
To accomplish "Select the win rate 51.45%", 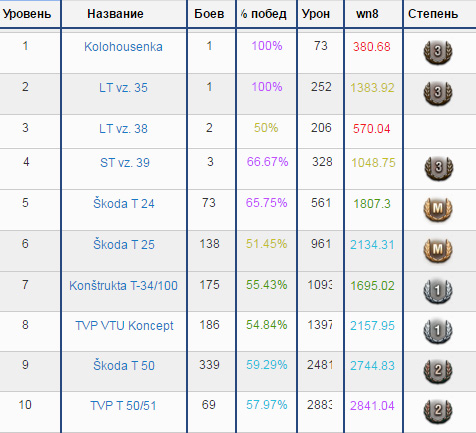I will (267, 244).
